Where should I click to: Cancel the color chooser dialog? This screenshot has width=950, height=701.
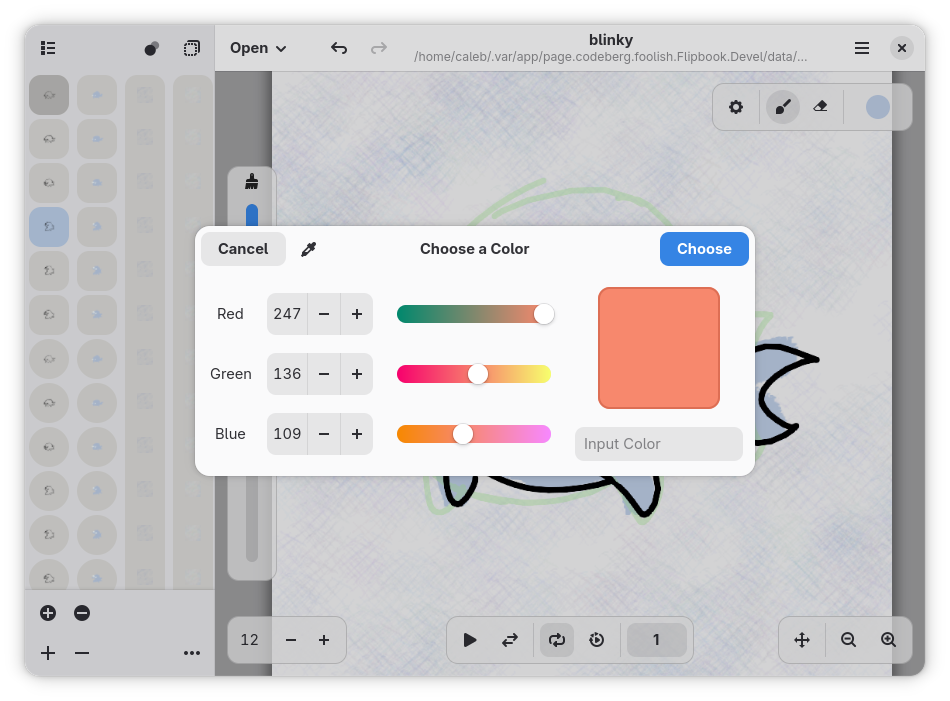pyautogui.click(x=243, y=249)
